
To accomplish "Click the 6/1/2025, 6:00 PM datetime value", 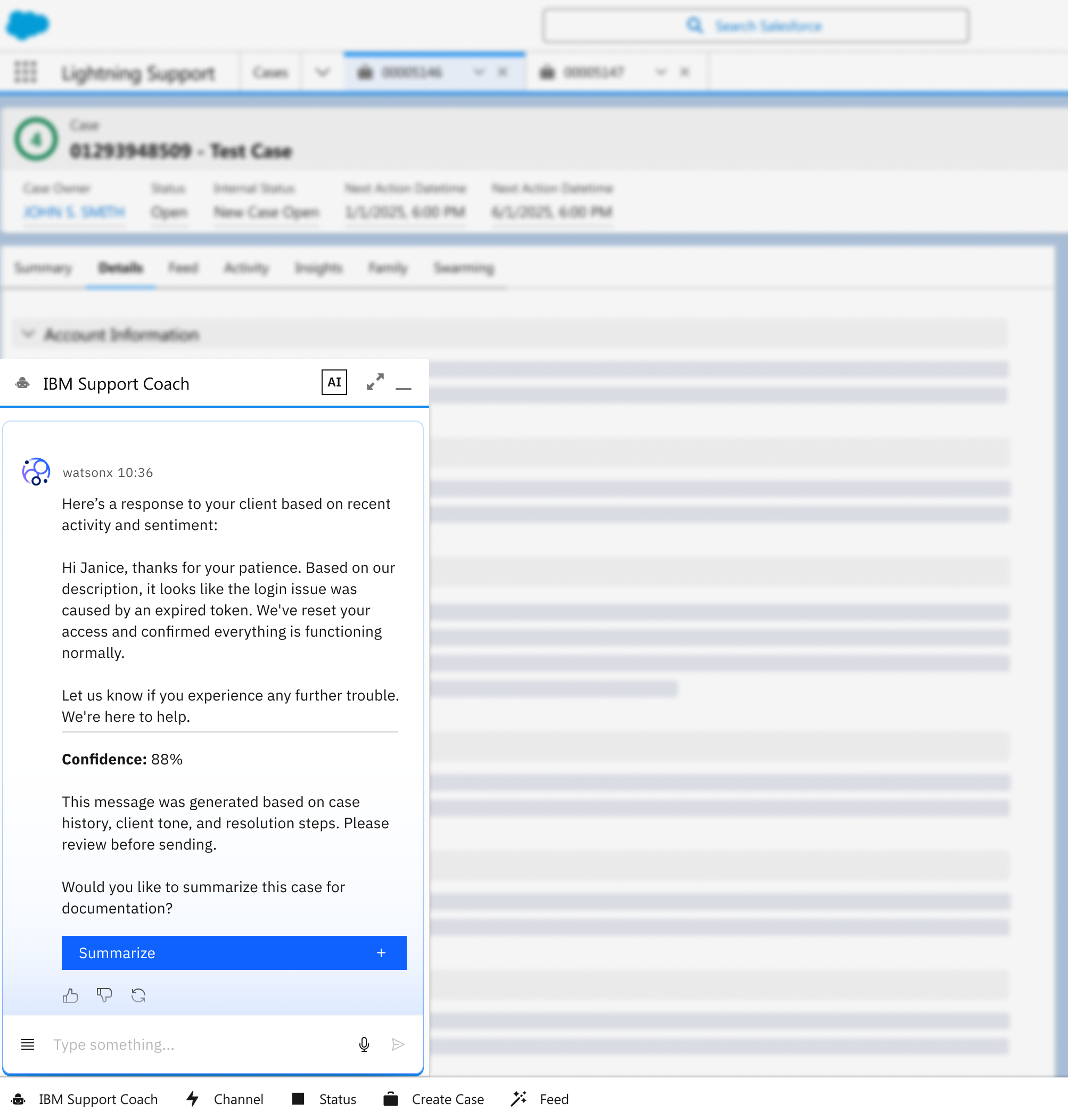I will coord(552,212).
